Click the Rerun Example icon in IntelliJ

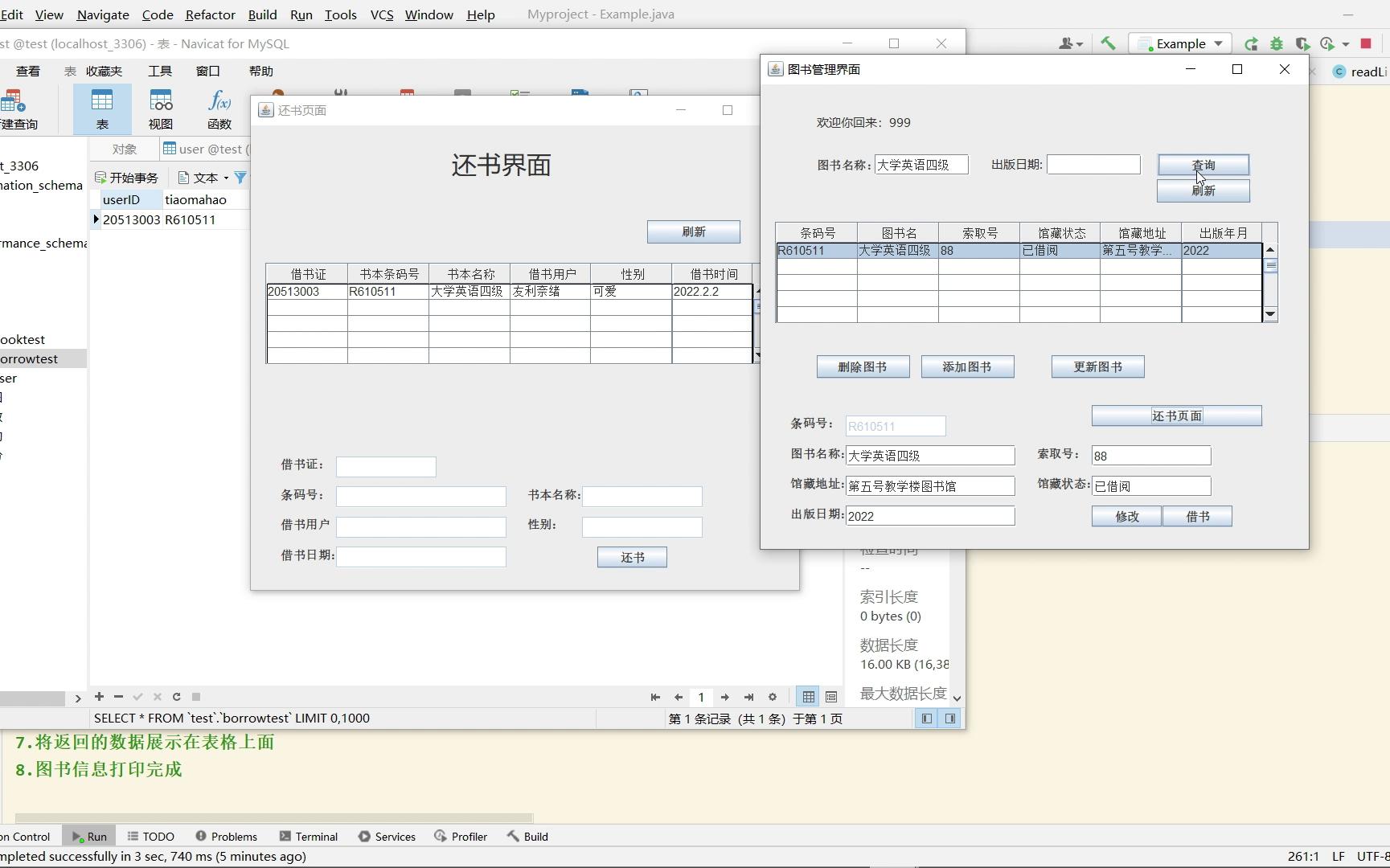pos(1251,43)
